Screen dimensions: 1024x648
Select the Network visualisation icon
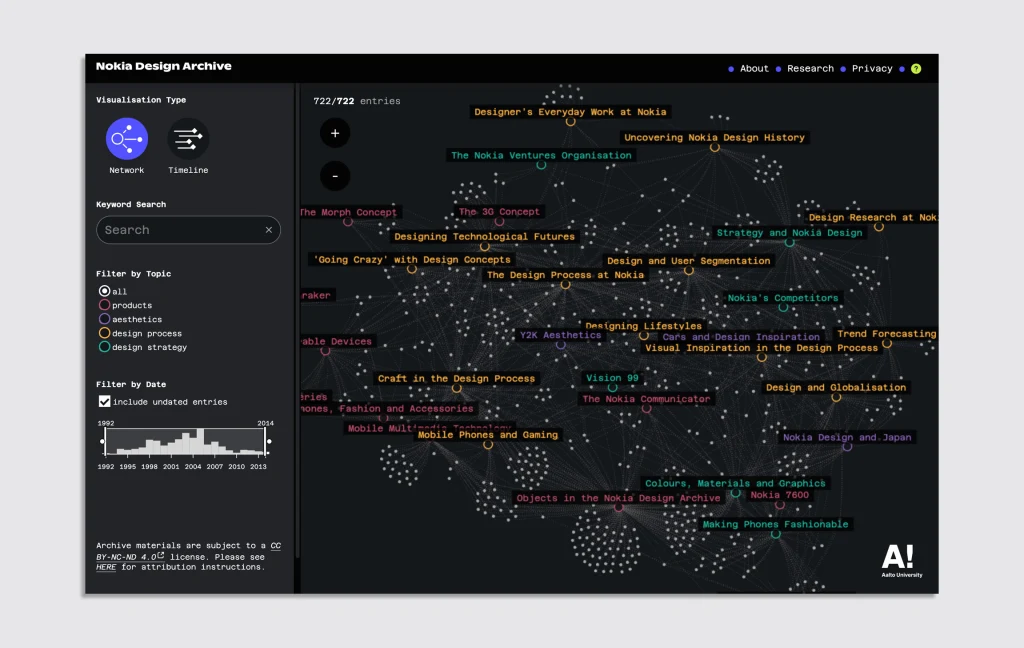(x=127, y=139)
